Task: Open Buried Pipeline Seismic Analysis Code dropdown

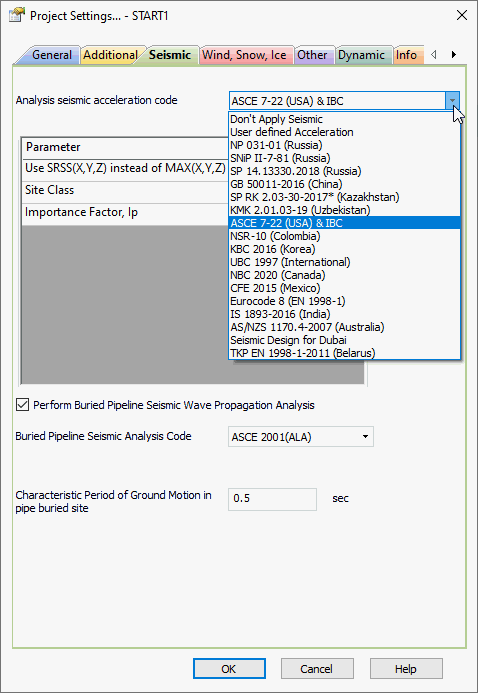Action: 300,437
